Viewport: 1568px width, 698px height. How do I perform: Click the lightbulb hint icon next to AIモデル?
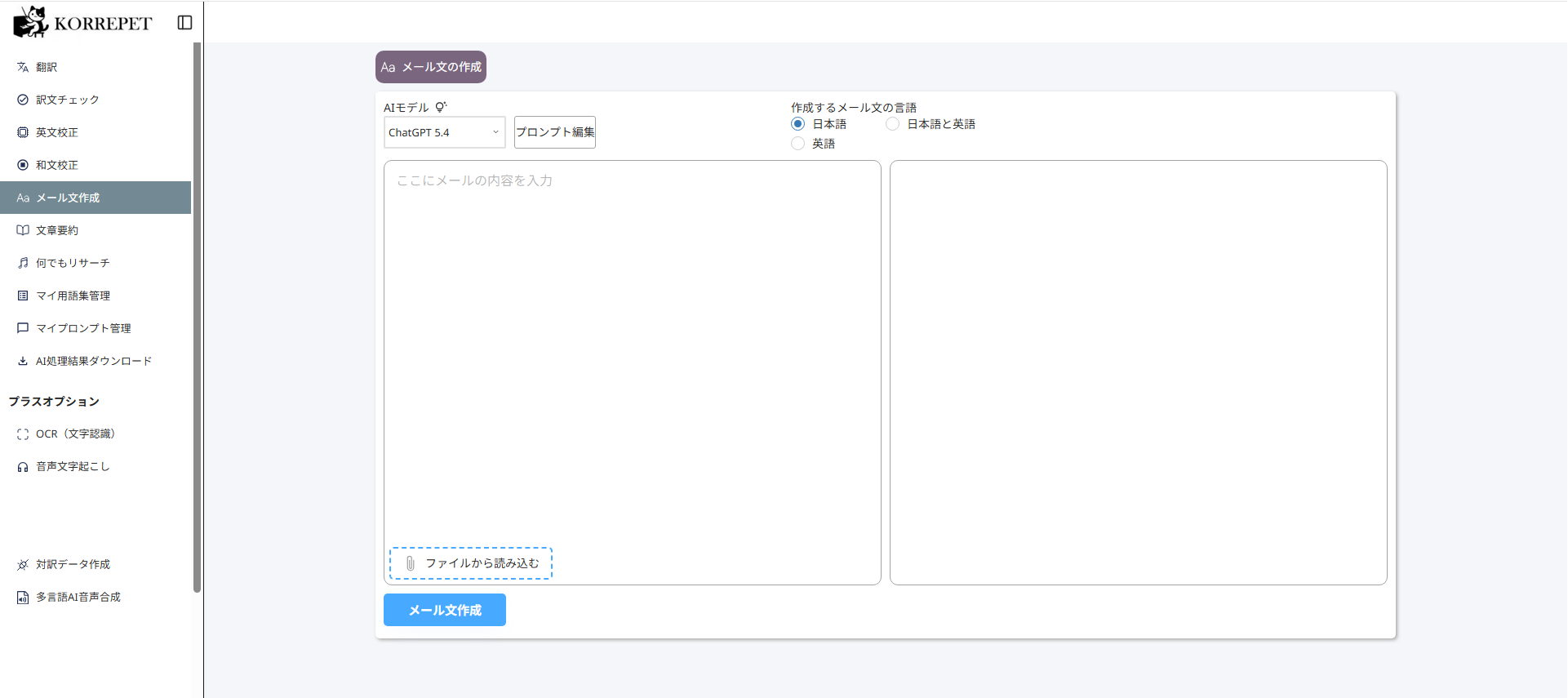click(x=441, y=107)
